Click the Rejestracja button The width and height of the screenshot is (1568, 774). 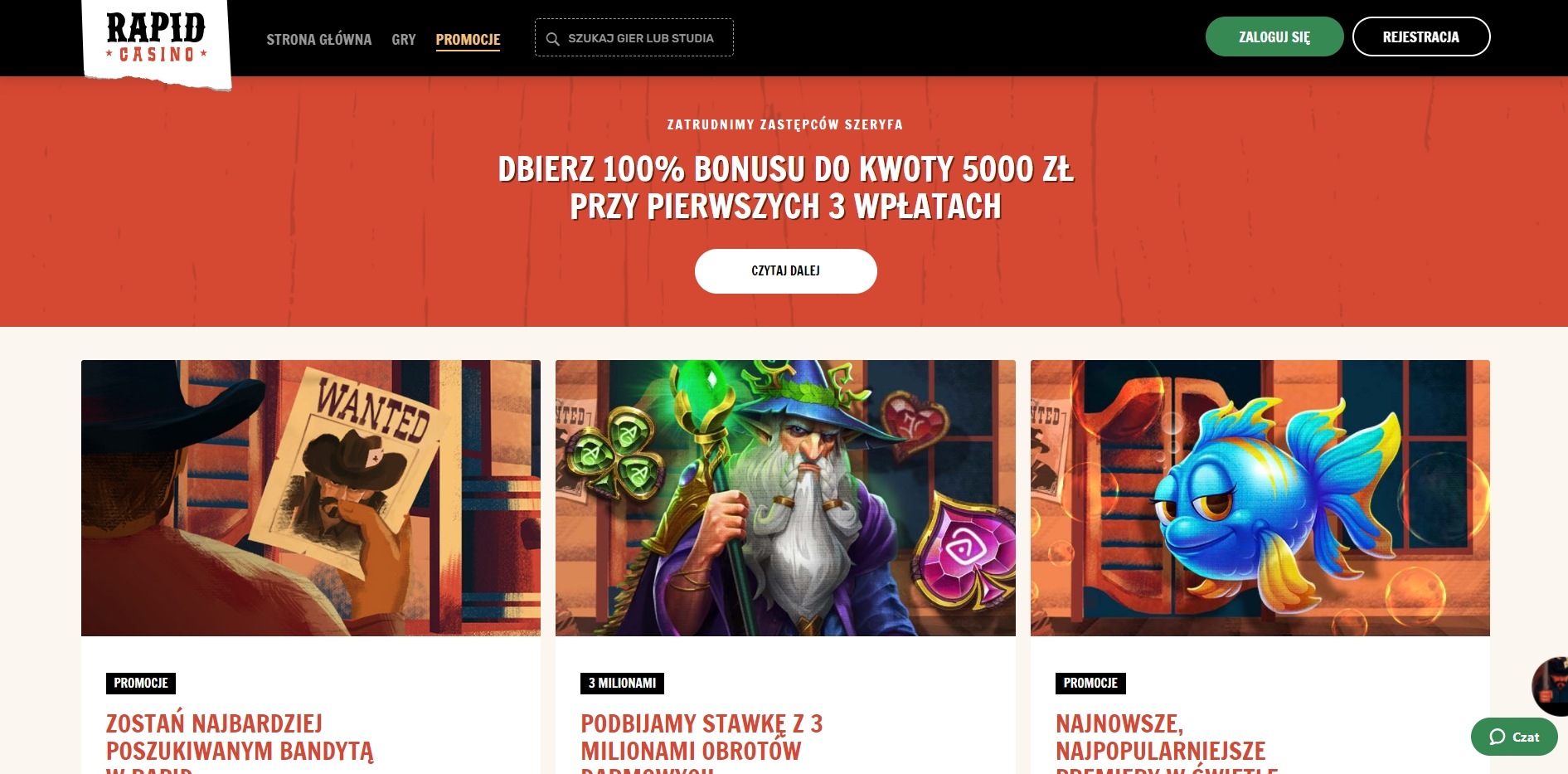1421,37
